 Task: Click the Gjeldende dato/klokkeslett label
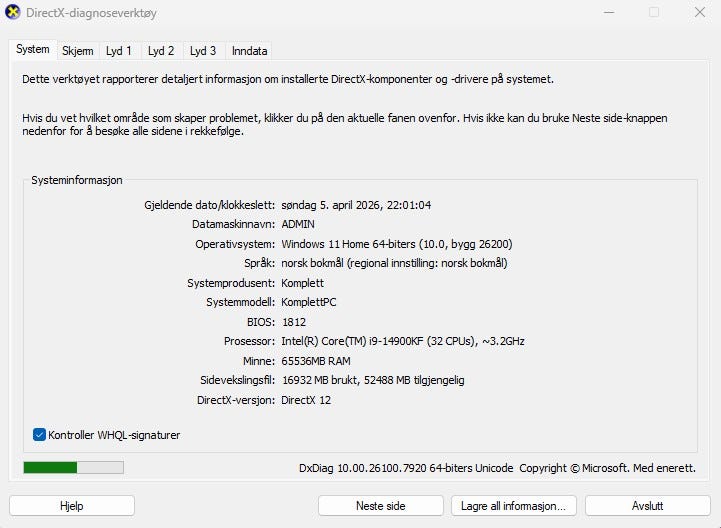click(x=210, y=205)
